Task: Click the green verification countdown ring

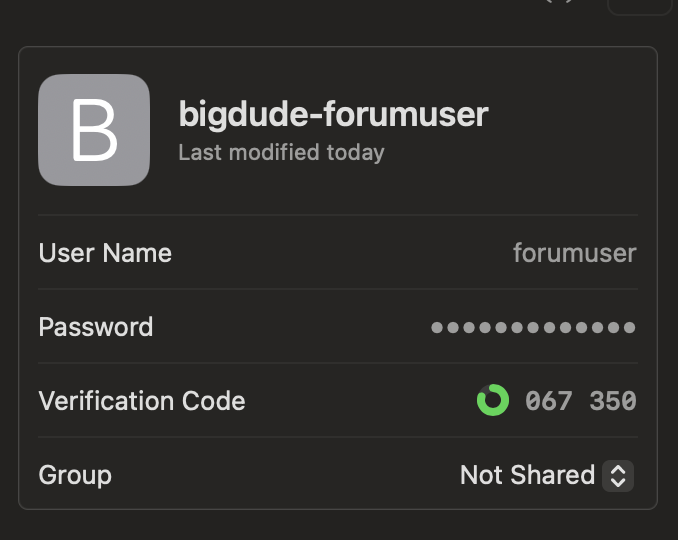Action: coord(493,400)
